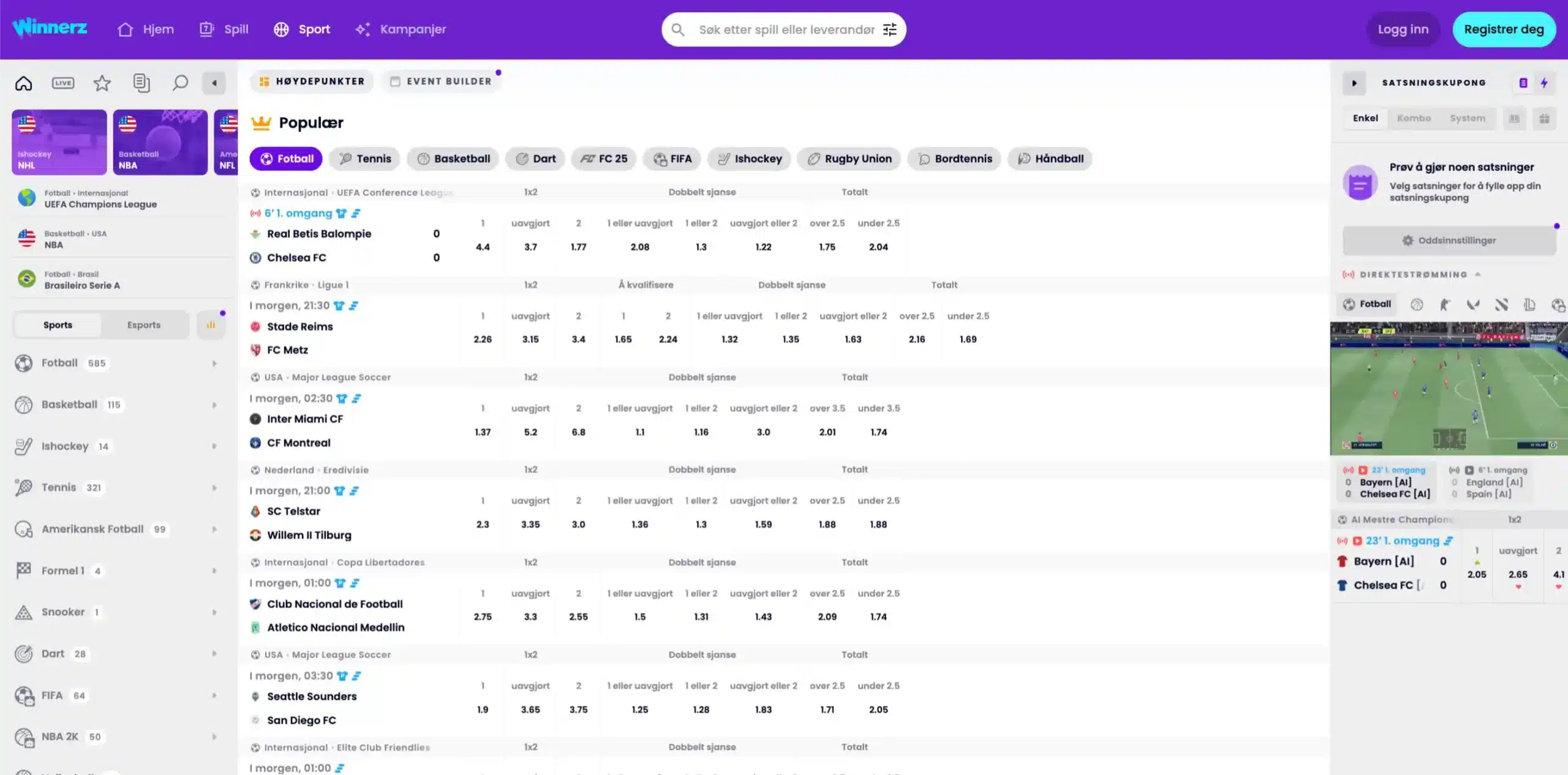This screenshot has height=775, width=1568.
Task: Open the sportsbook home icon
Action: [x=23, y=83]
